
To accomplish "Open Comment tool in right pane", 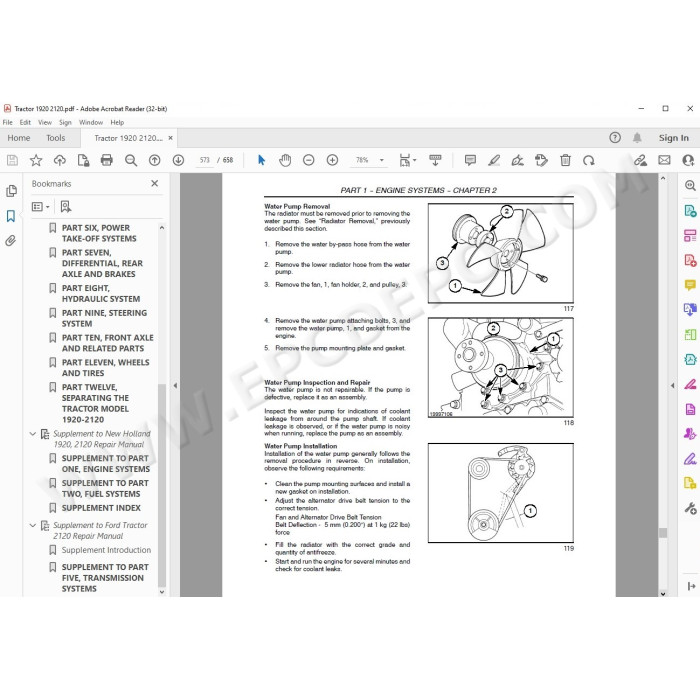I will [690, 284].
